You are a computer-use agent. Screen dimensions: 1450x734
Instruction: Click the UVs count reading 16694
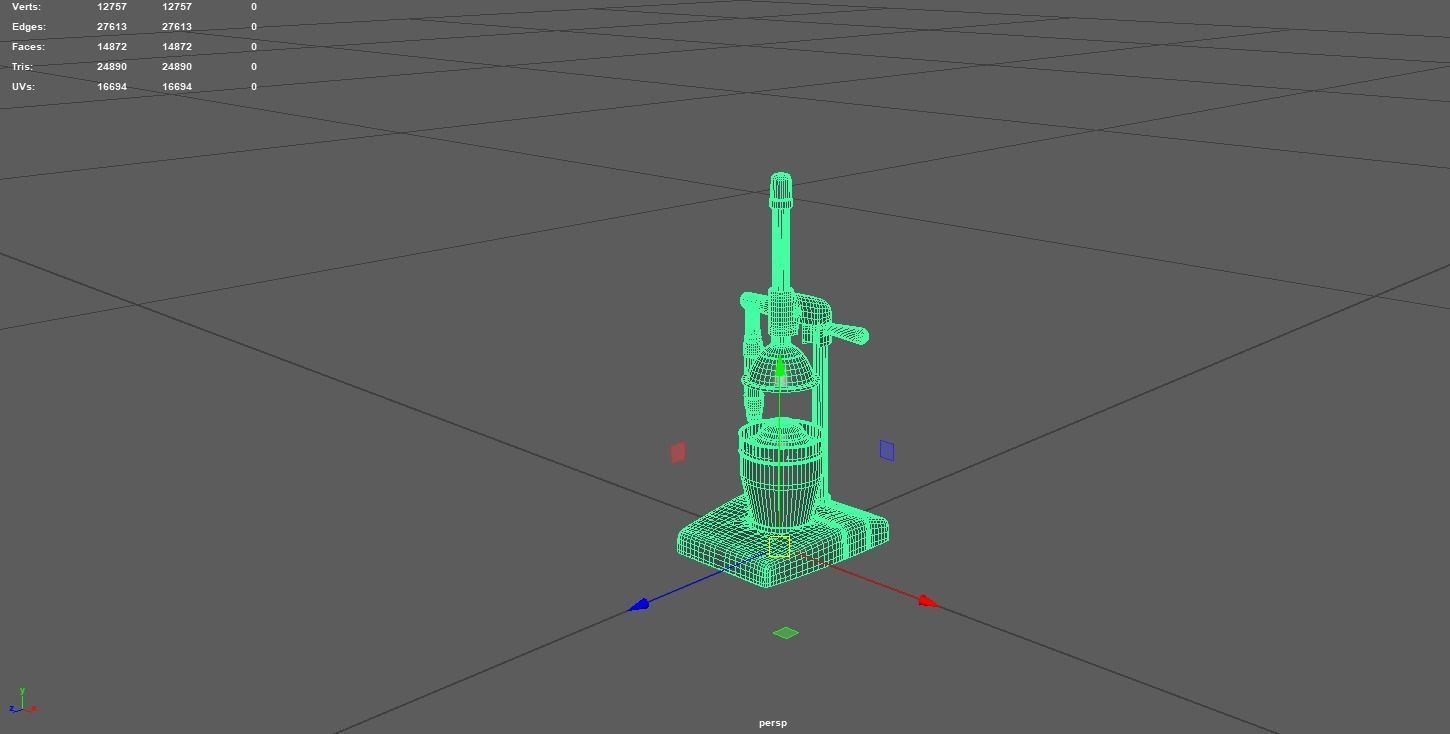[x=111, y=86]
